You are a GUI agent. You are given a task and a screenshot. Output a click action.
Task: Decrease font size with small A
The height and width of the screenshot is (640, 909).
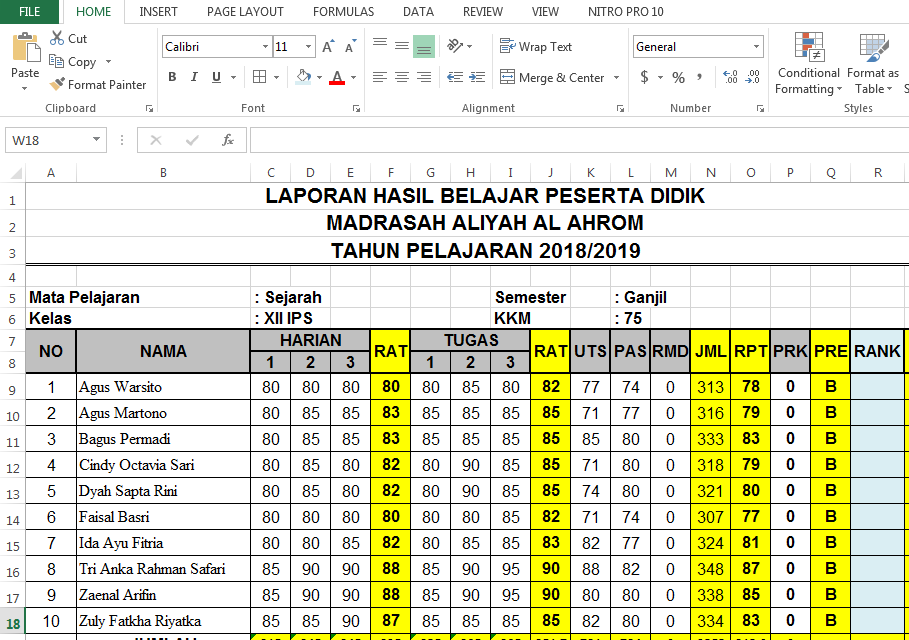[x=350, y=47]
